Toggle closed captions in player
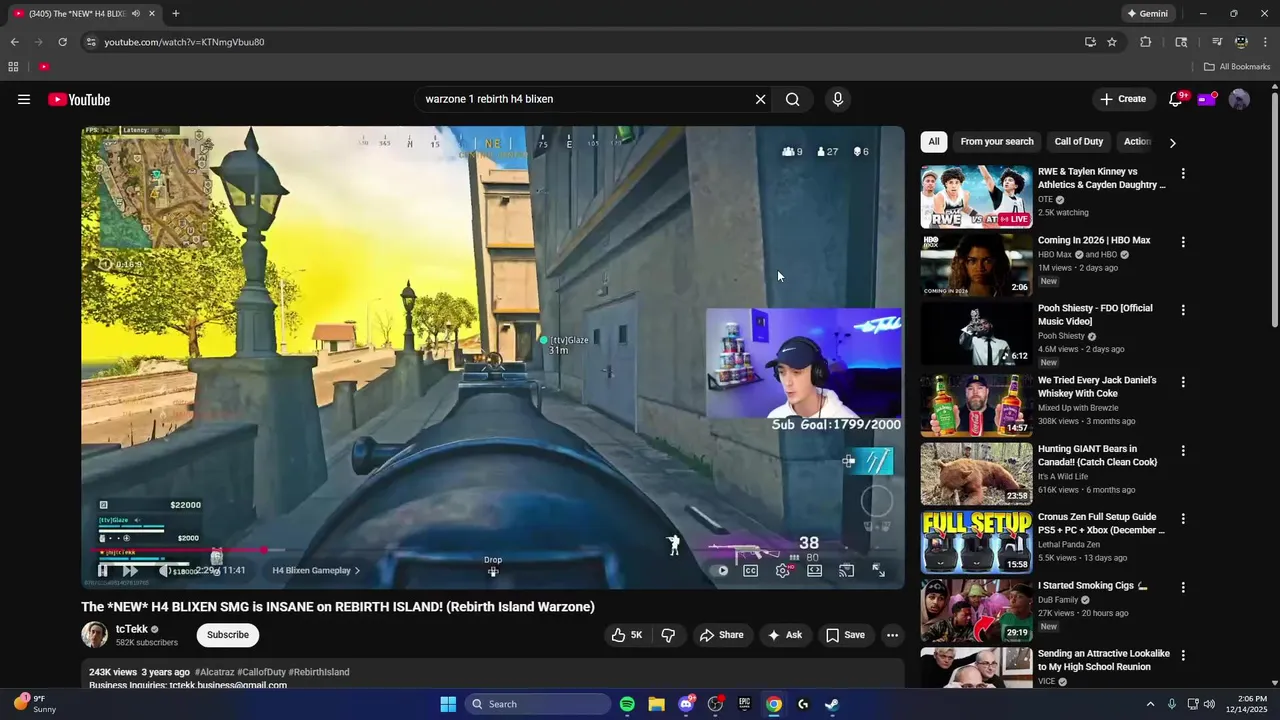The height and width of the screenshot is (720, 1280). (750, 571)
